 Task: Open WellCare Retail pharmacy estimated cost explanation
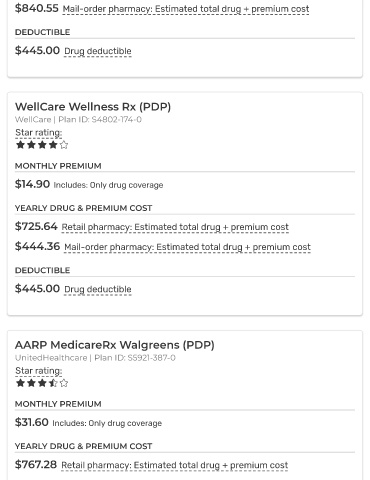[x=175, y=227]
